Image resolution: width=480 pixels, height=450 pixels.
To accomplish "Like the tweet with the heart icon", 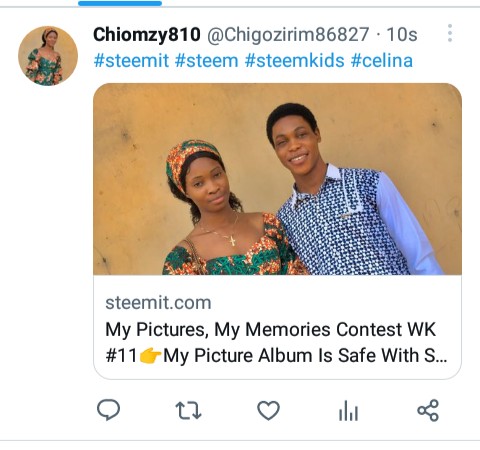I will pyautogui.click(x=268, y=410).
